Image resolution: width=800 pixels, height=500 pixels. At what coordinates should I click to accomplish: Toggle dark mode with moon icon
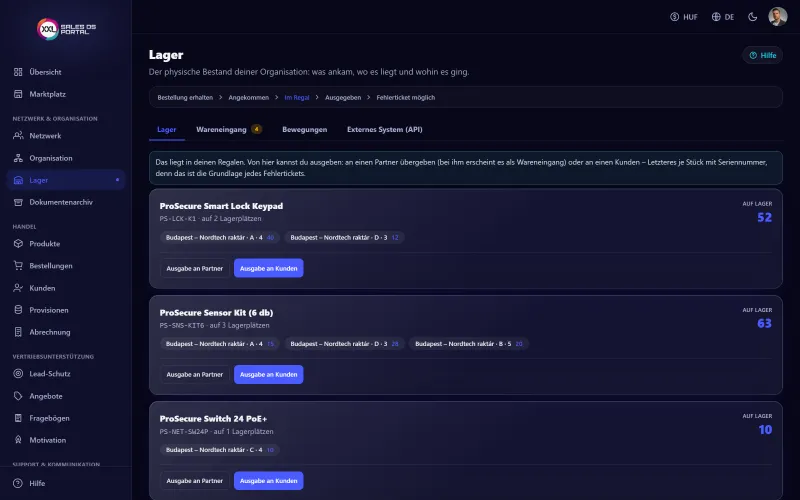(753, 17)
